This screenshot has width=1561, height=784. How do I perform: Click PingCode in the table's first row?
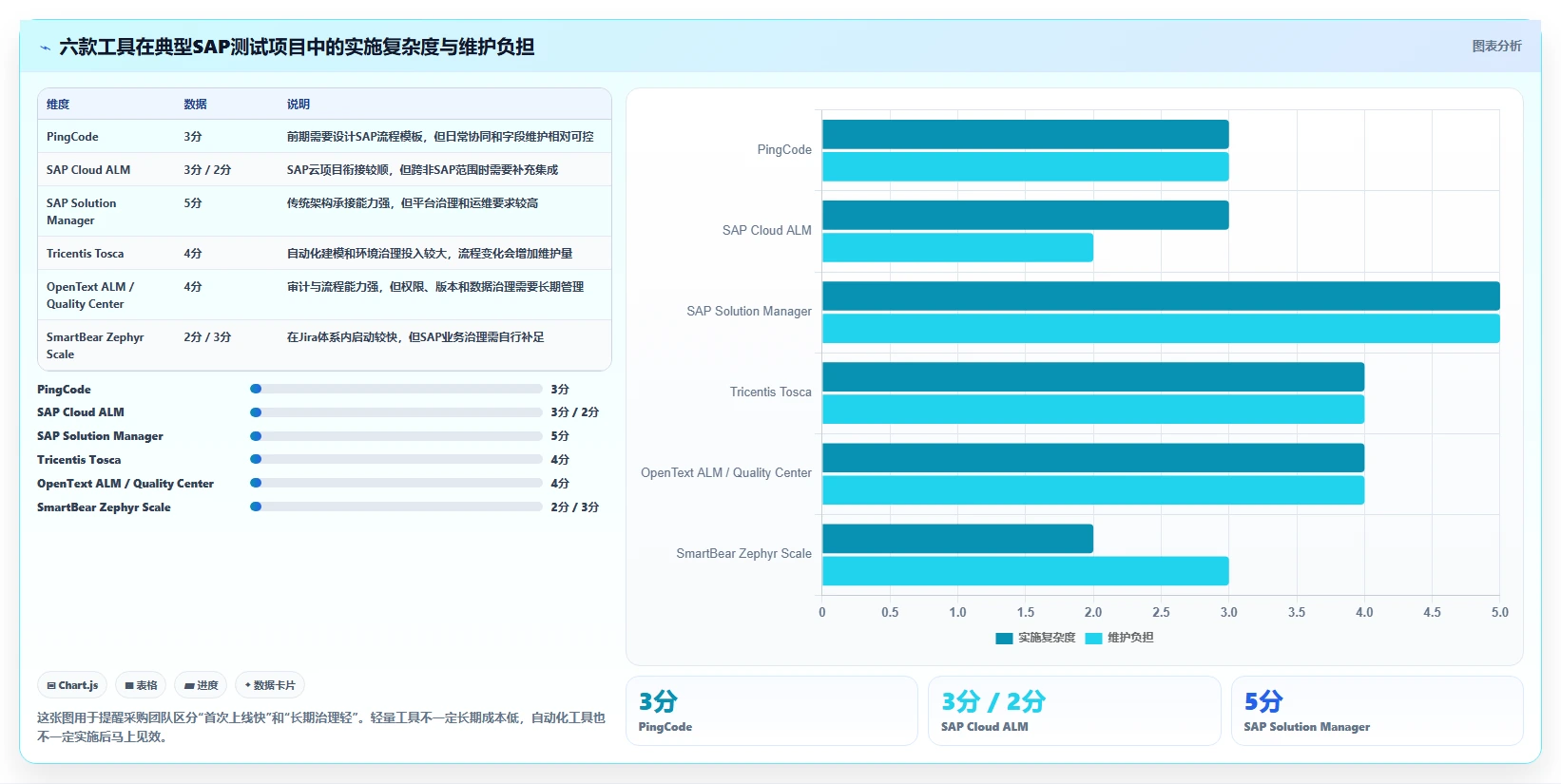click(72, 137)
